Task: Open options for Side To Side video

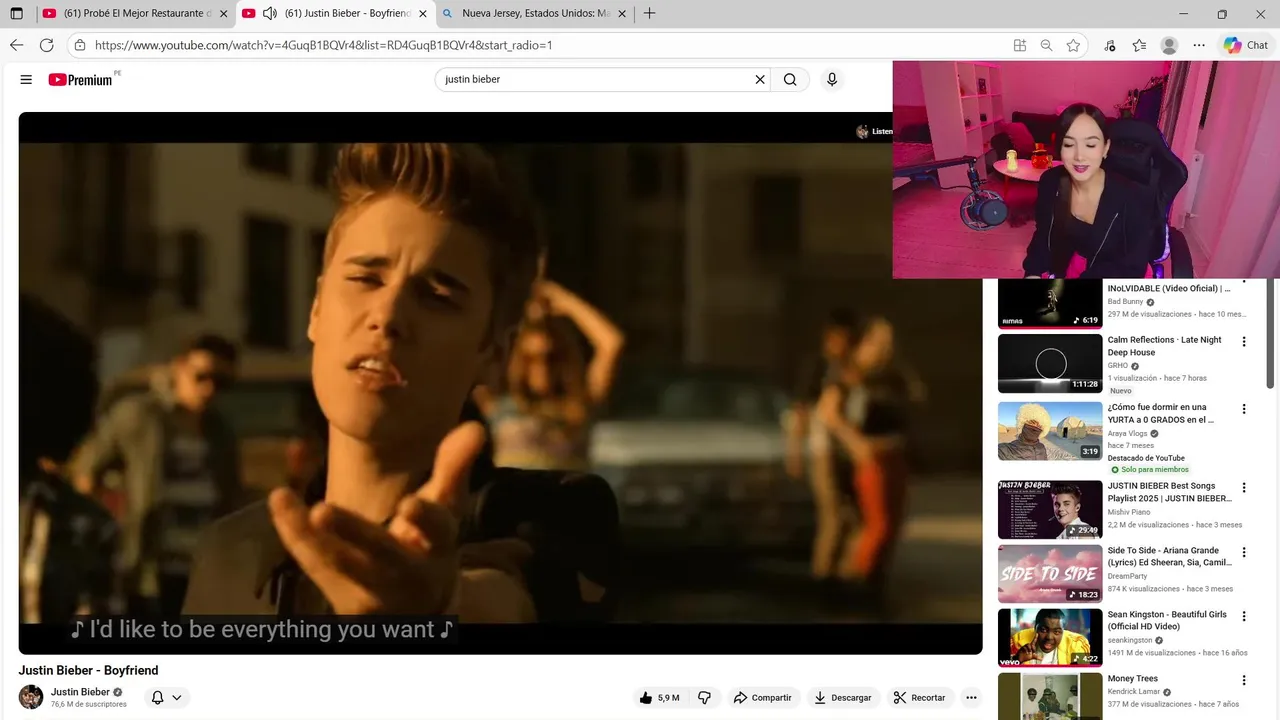Action: point(1244,552)
